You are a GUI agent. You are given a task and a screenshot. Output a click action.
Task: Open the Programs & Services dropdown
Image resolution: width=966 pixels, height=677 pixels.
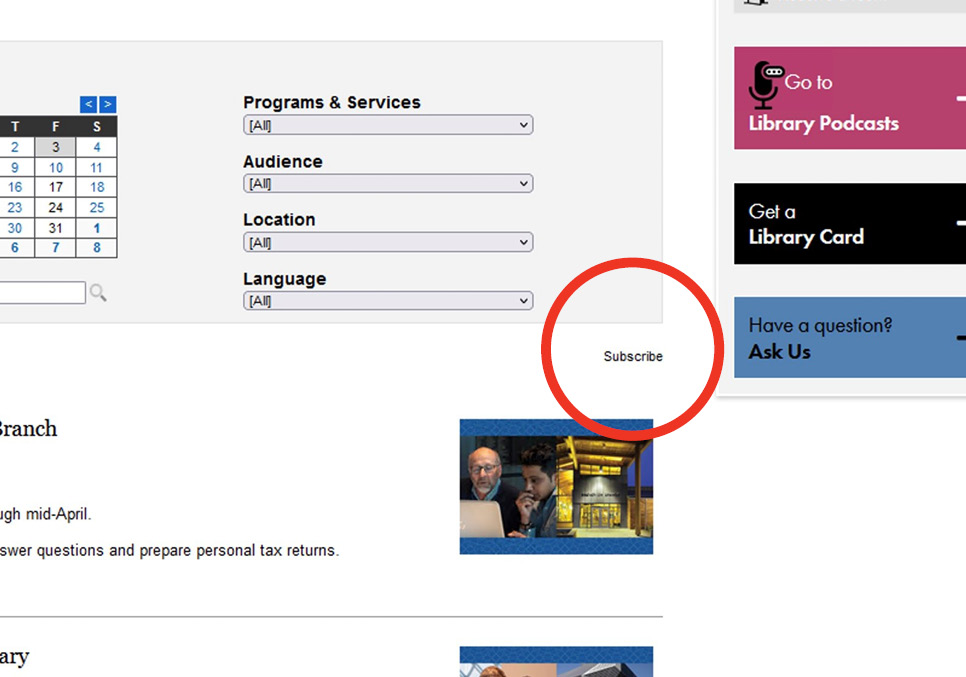pyautogui.click(x=388, y=124)
